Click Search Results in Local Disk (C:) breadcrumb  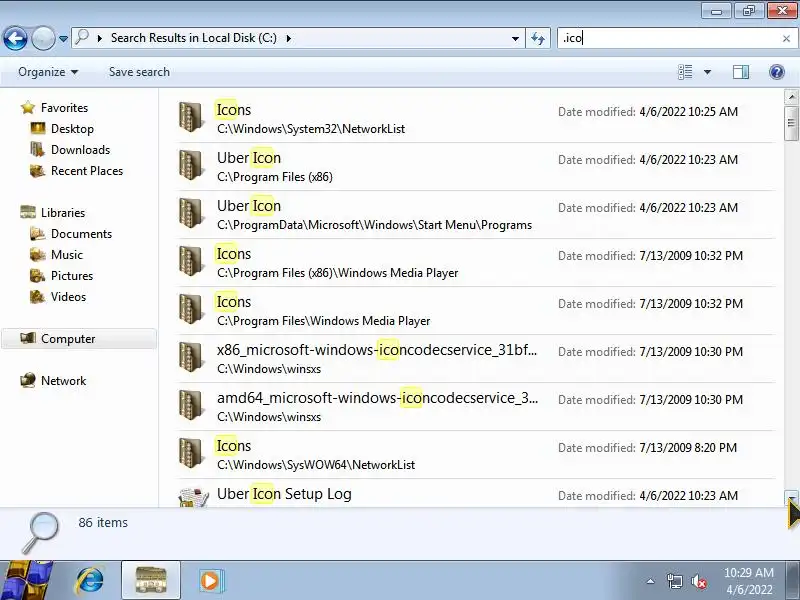(194, 38)
